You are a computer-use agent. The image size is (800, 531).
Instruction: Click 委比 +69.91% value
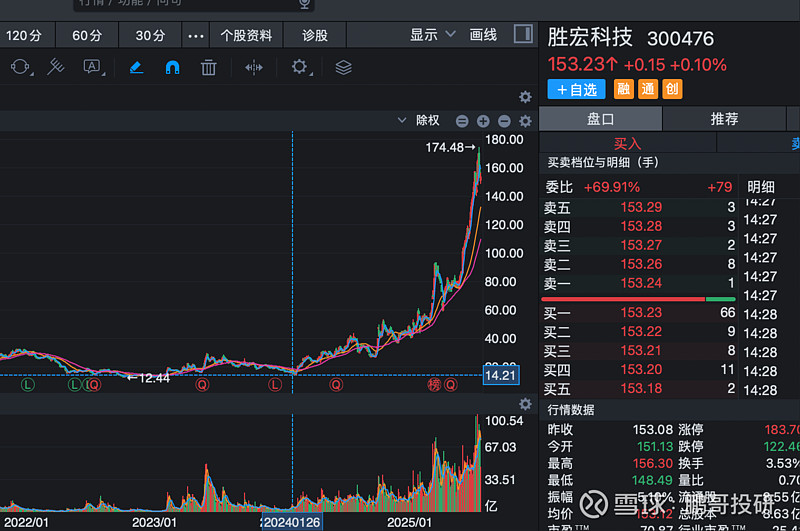click(x=611, y=187)
